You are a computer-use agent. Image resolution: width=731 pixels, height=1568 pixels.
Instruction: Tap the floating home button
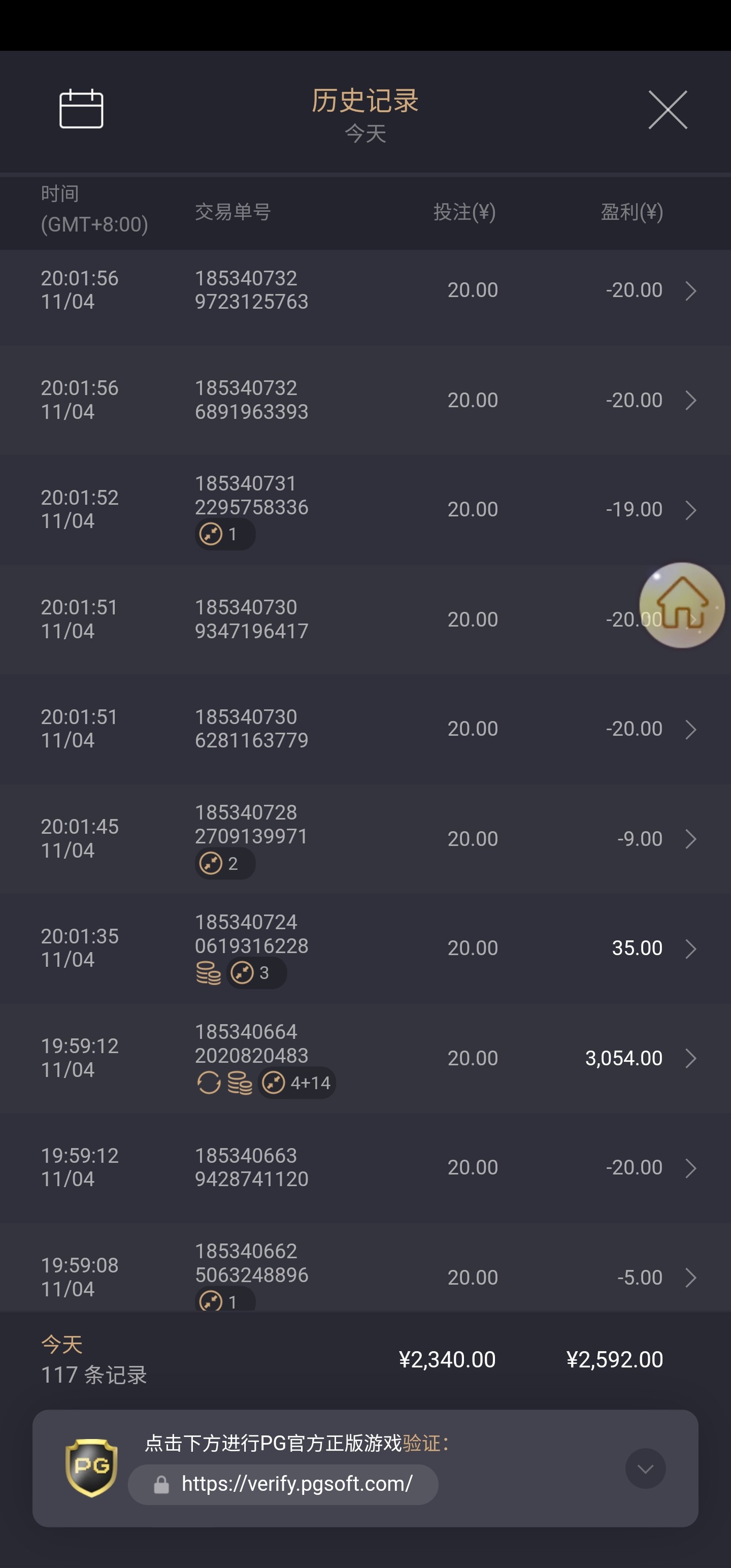(681, 605)
